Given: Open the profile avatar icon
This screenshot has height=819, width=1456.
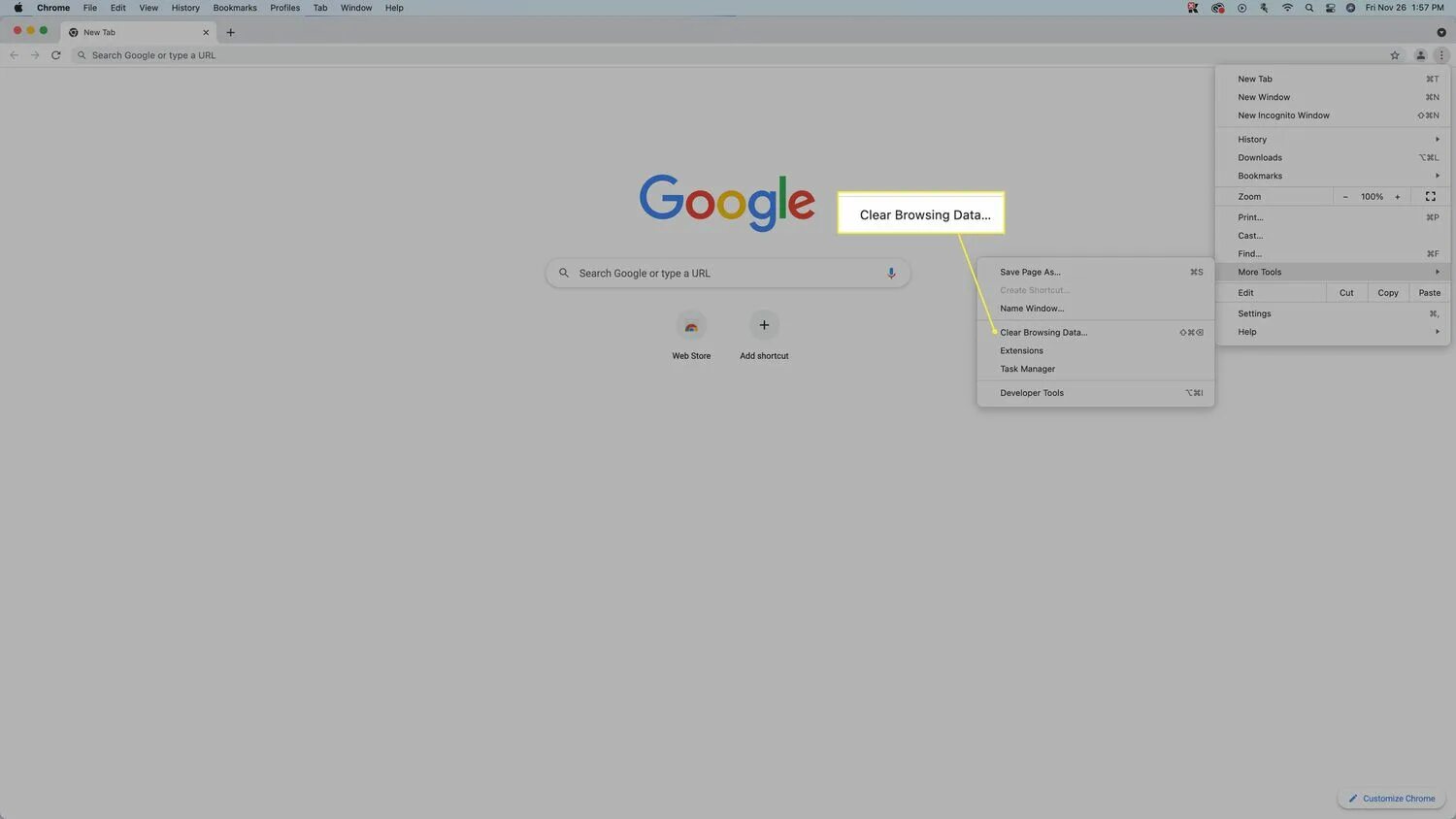Looking at the screenshot, I should (x=1420, y=55).
